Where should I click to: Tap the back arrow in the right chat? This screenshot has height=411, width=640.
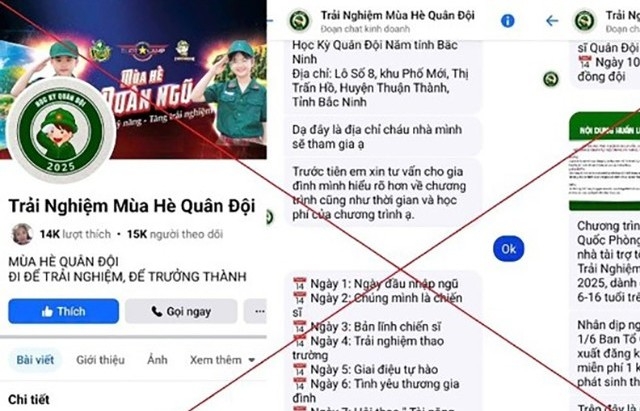pos(552,20)
